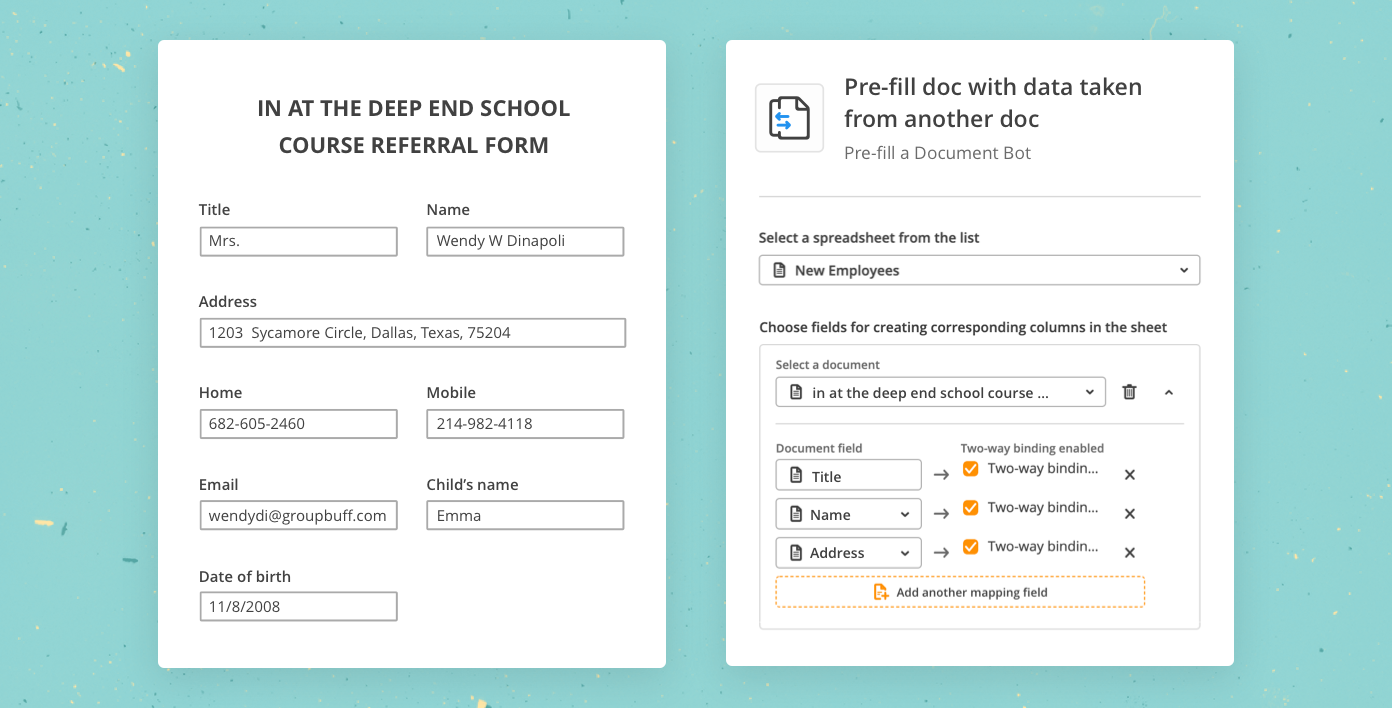Image resolution: width=1392 pixels, height=708 pixels.
Task: Click the arrow next to Address field
Action: (x=941, y=552)
